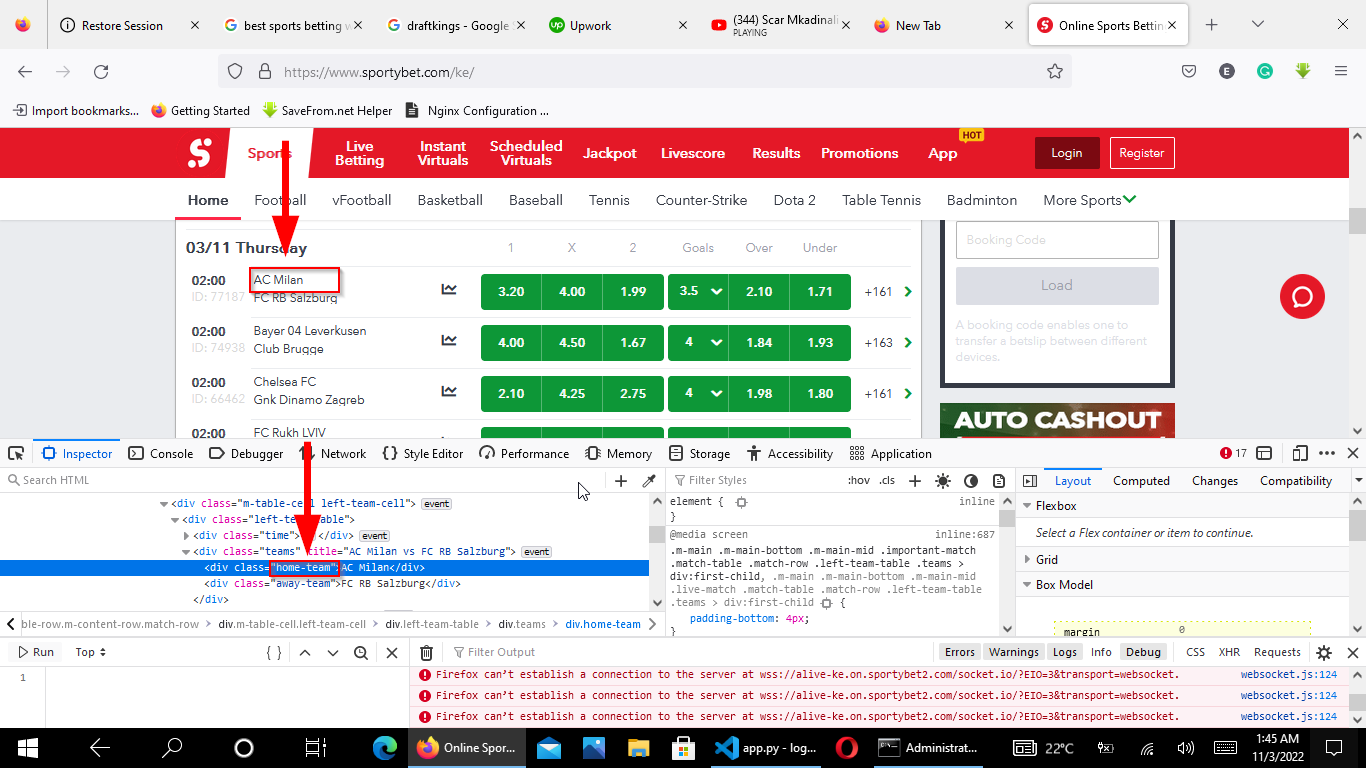The width and height of the screenshot is (1366, 768).
Task: Select the iframe picker in DevTools toolbar
Action: 1264,453
